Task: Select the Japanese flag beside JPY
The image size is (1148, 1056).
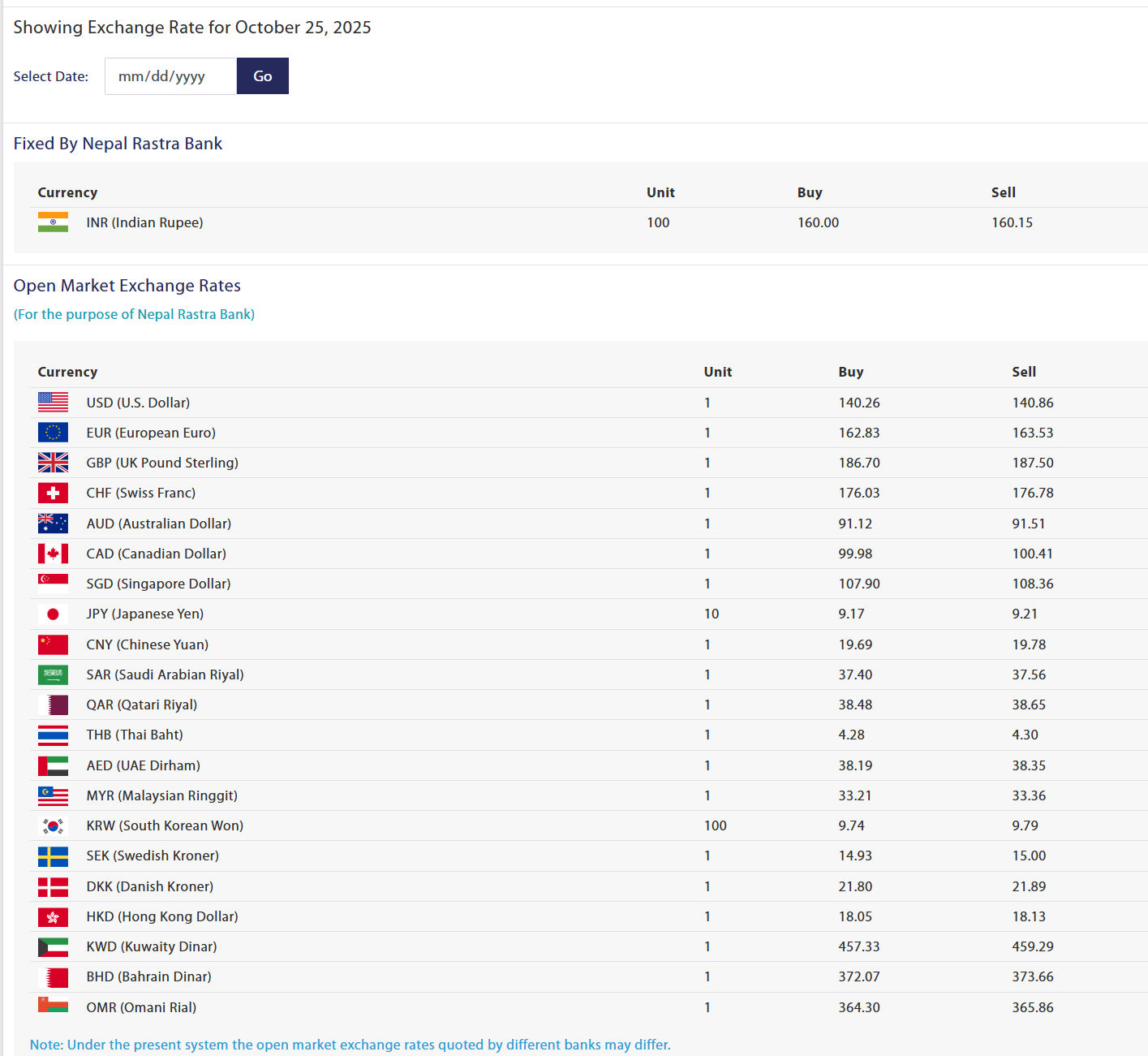Action: (53, 614)
